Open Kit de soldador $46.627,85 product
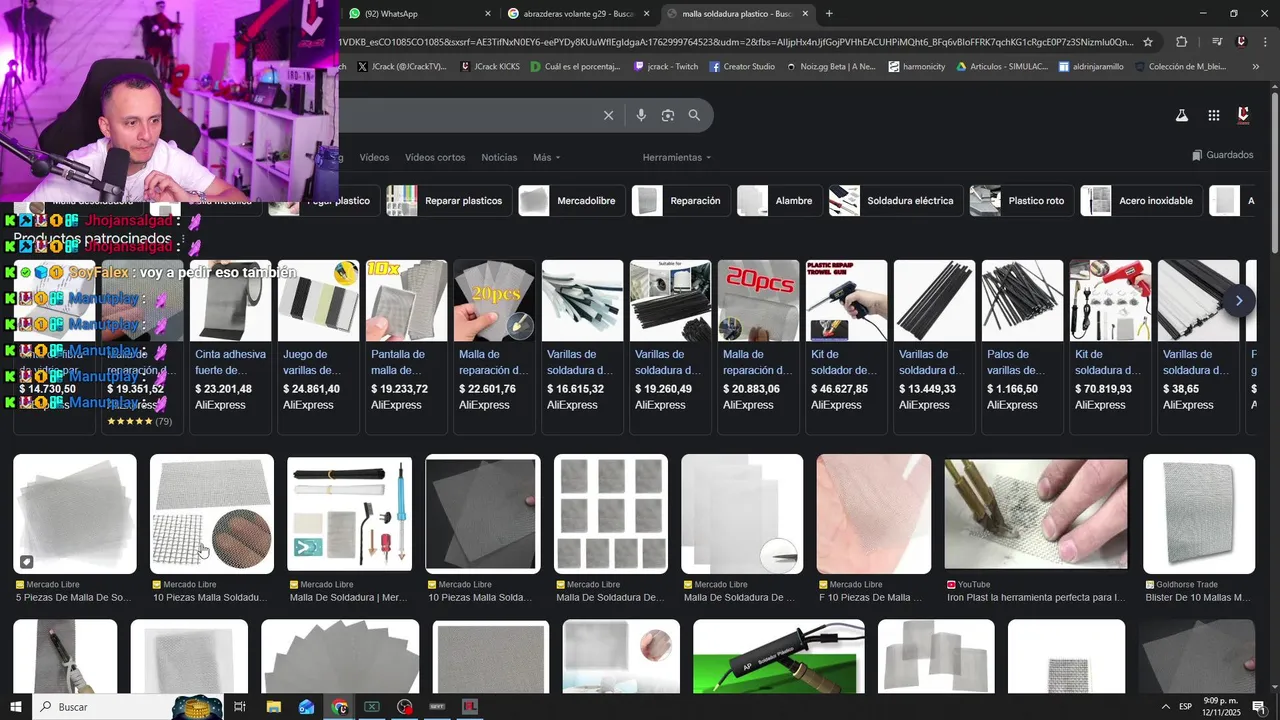This screenshot has width=1280, height=720. [x=846, y=346]
